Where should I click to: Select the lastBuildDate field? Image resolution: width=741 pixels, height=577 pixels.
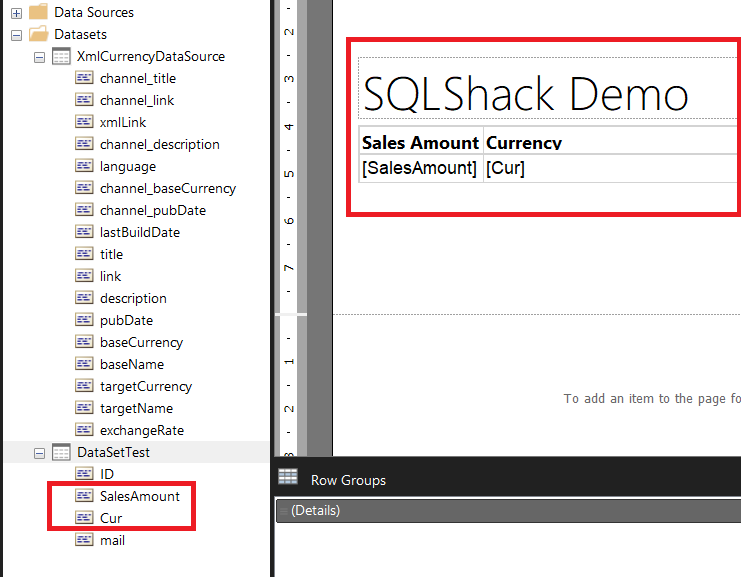coord(140,233)
